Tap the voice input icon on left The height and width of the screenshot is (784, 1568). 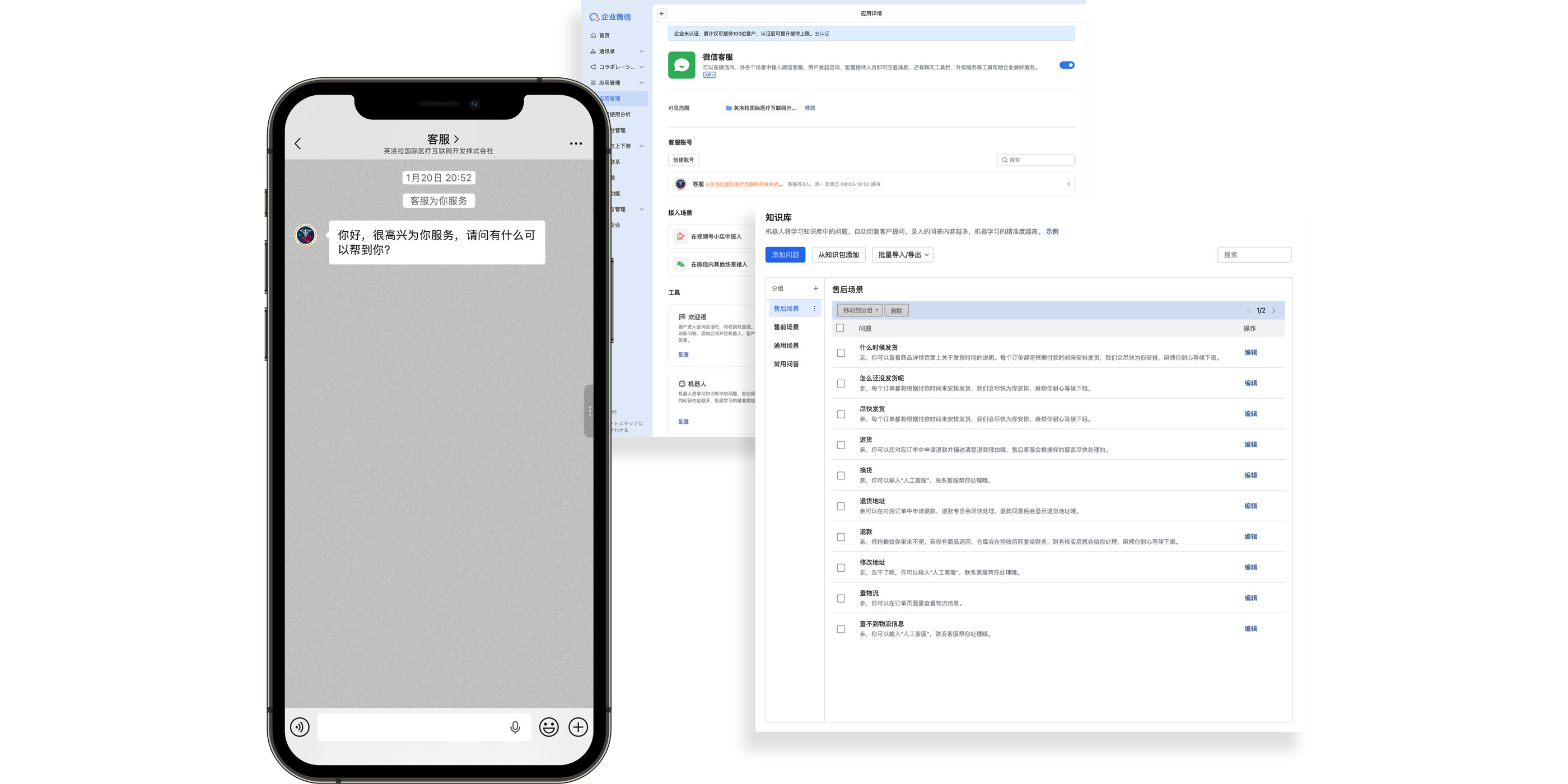(300, 727)
